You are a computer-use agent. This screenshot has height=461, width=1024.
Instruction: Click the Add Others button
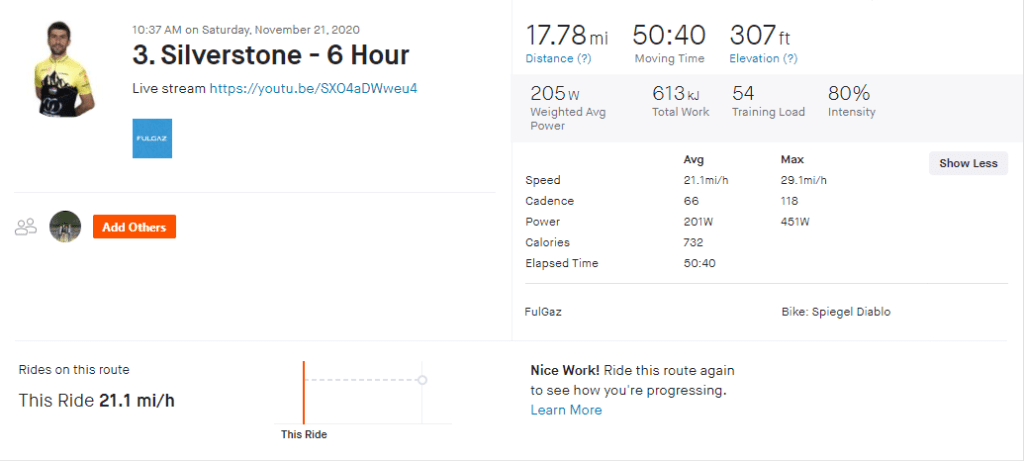click(134, 227)
